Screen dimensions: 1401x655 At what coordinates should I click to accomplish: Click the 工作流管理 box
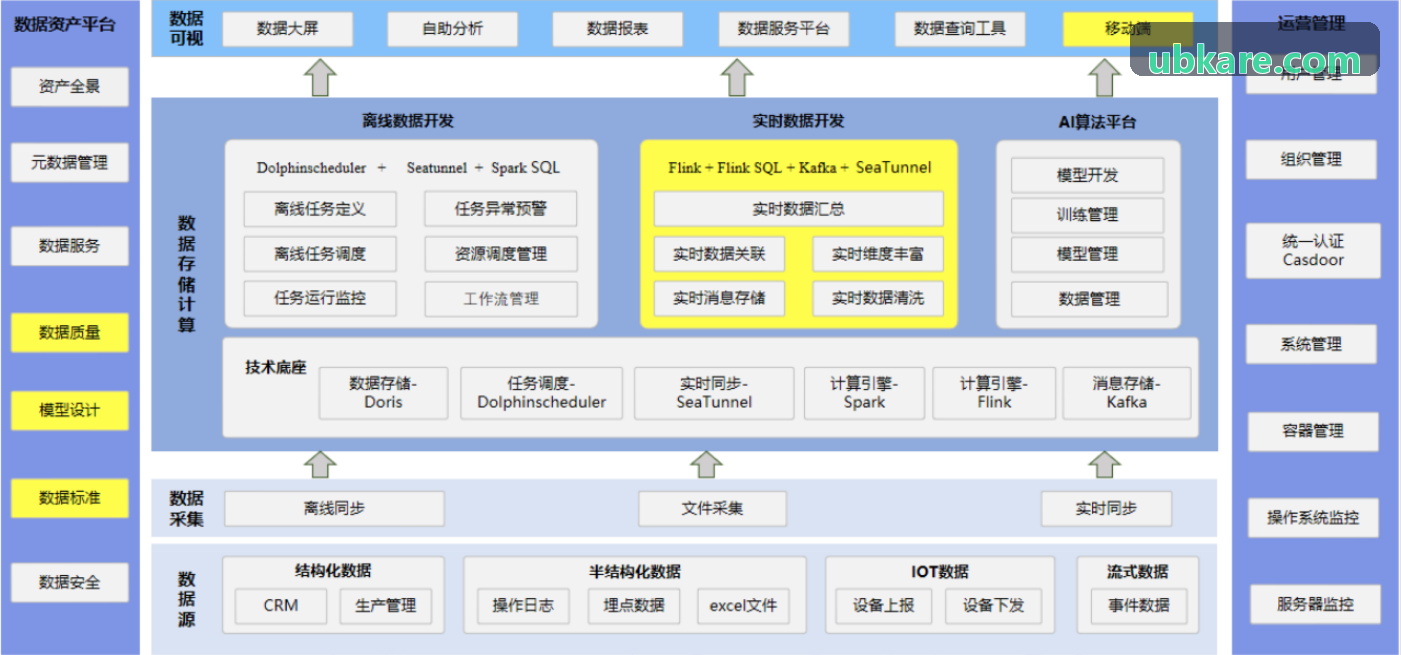[501, 299]
